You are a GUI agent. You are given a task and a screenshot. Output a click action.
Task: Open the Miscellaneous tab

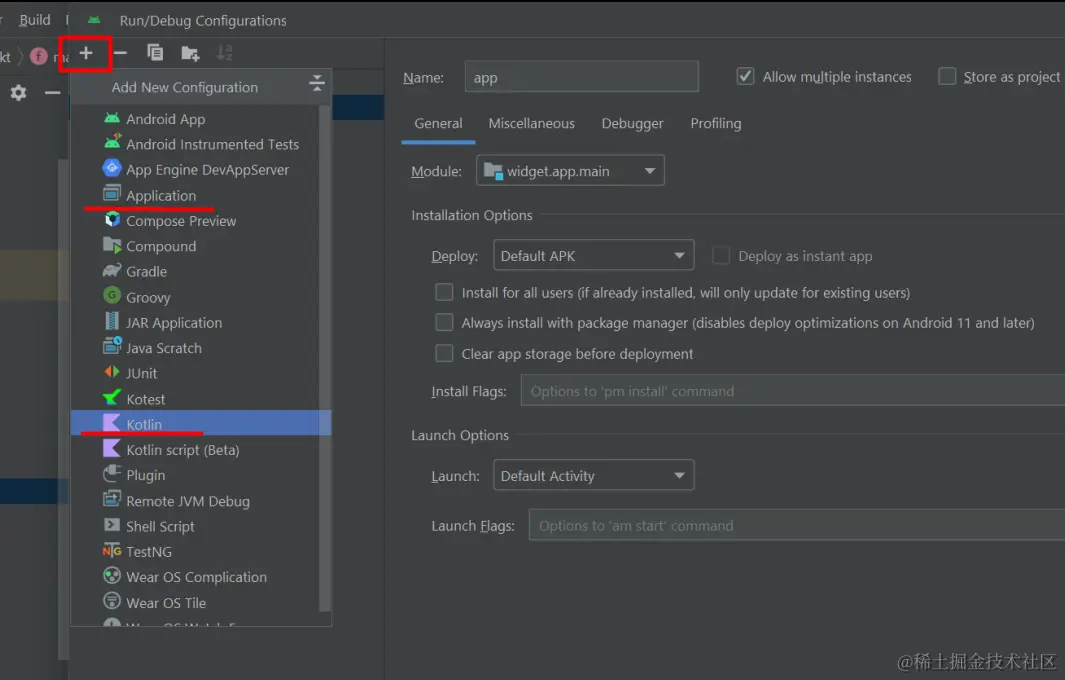pyautogui.click(x=531, y=123)
